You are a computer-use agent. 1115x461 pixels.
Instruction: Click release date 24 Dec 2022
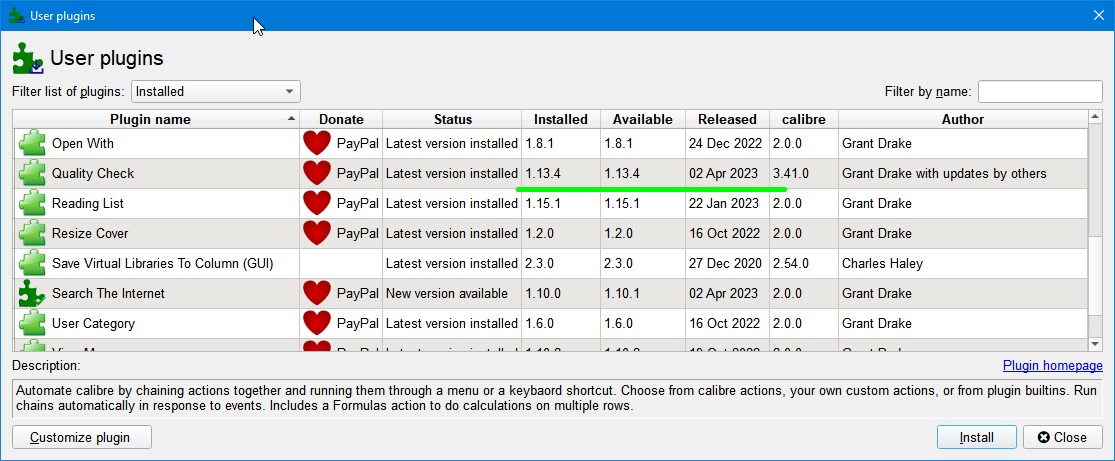coord(725,144)
